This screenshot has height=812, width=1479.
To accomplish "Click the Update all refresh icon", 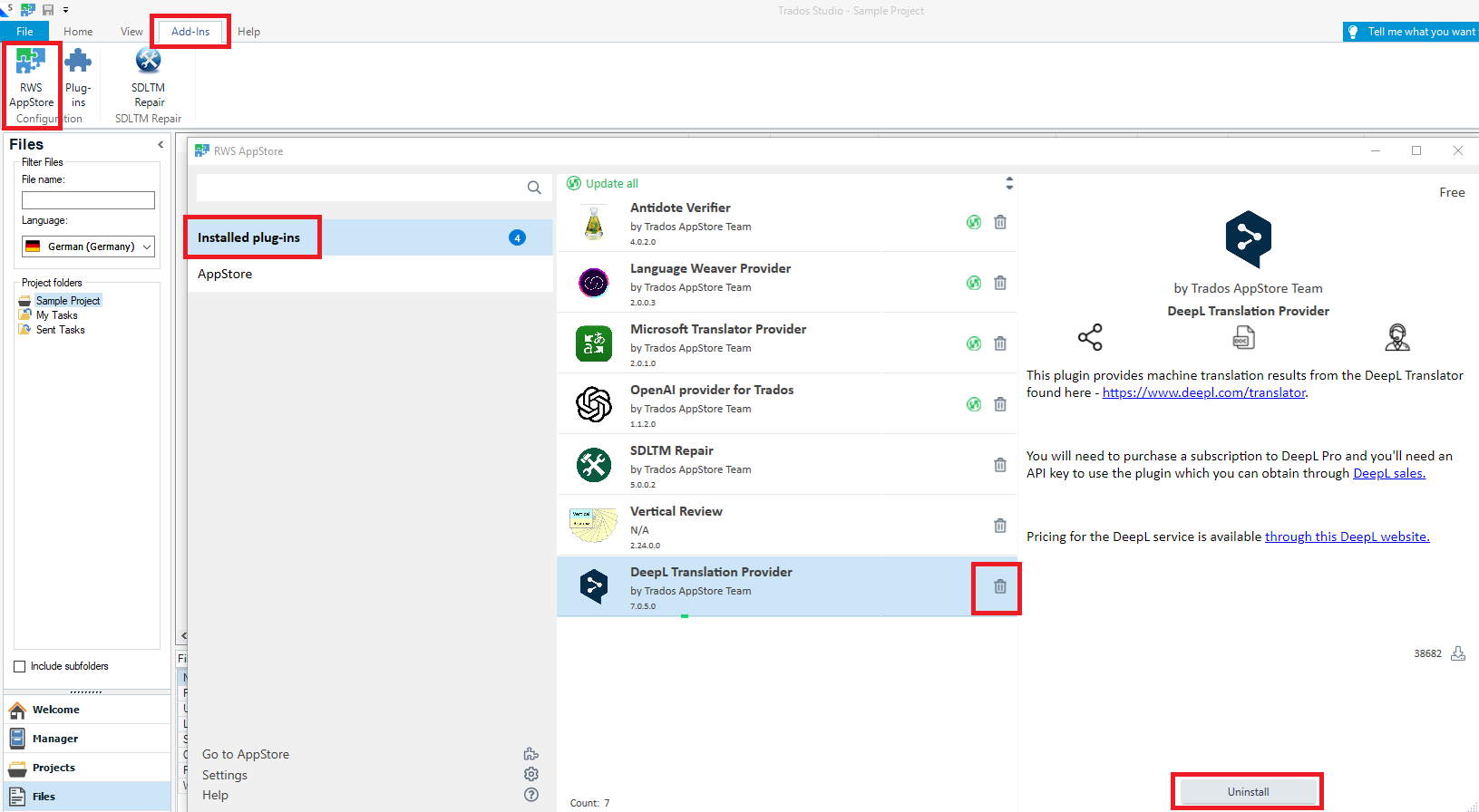I will click(x=574, y=183).
